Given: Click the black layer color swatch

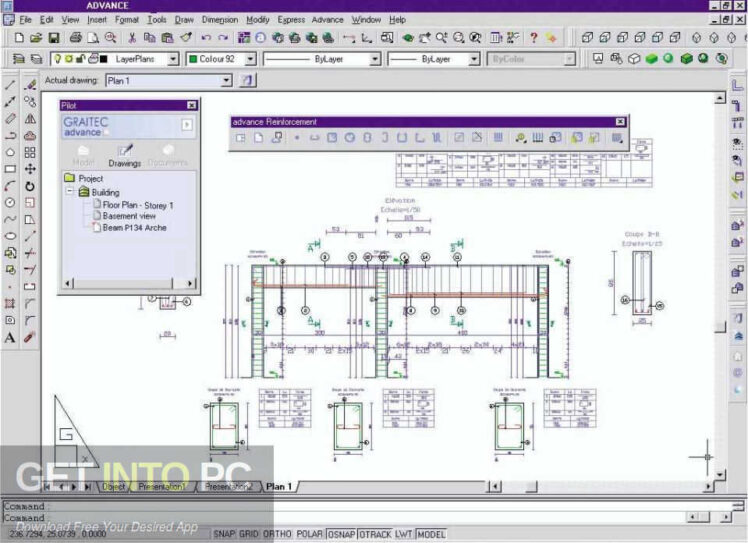Looking at the screenshot, I should [104, 59].
